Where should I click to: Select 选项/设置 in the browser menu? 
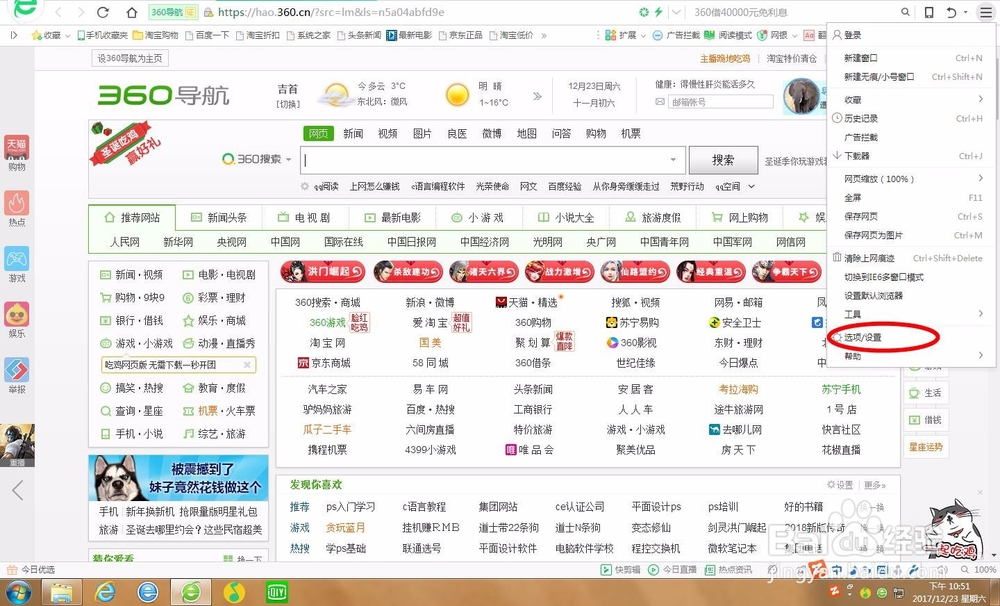coord(863,337)
